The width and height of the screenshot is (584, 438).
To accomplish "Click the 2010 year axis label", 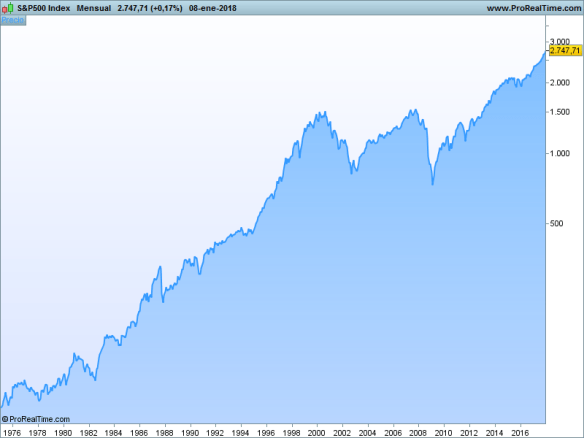I will [443, 433].
